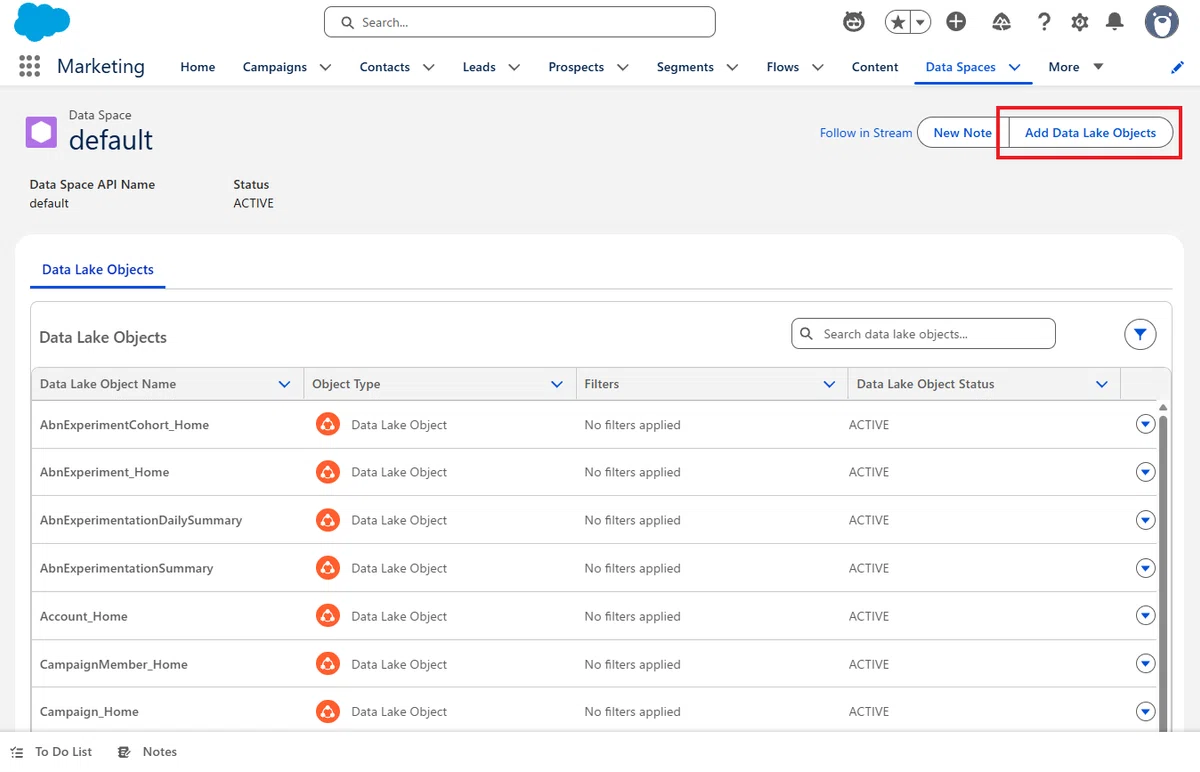This screenshot has height=772, width=1200.
Task: Go to the Contacts tab
Action: (385, 67)
